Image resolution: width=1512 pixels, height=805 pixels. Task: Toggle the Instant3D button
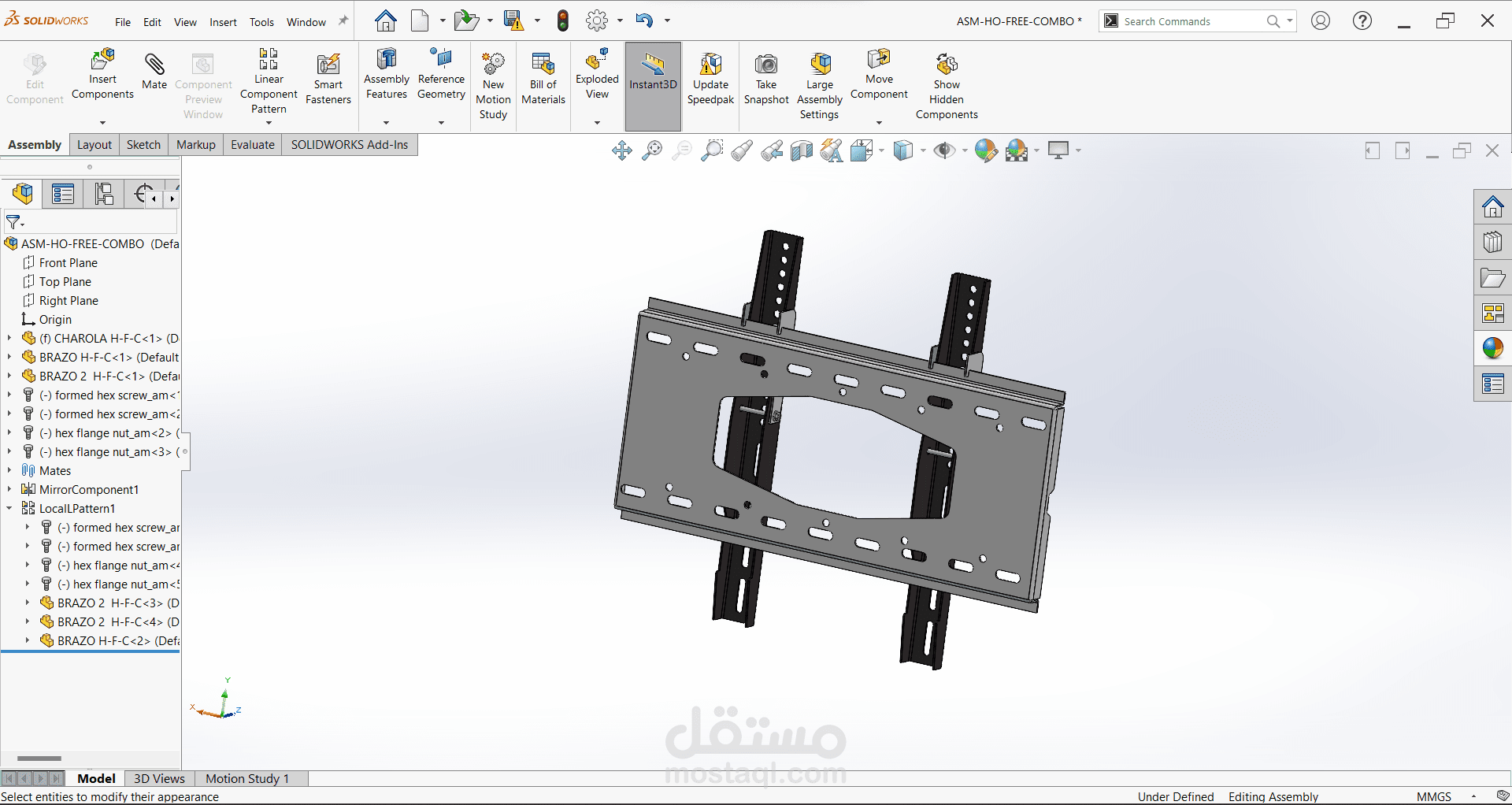pos(653,86)
